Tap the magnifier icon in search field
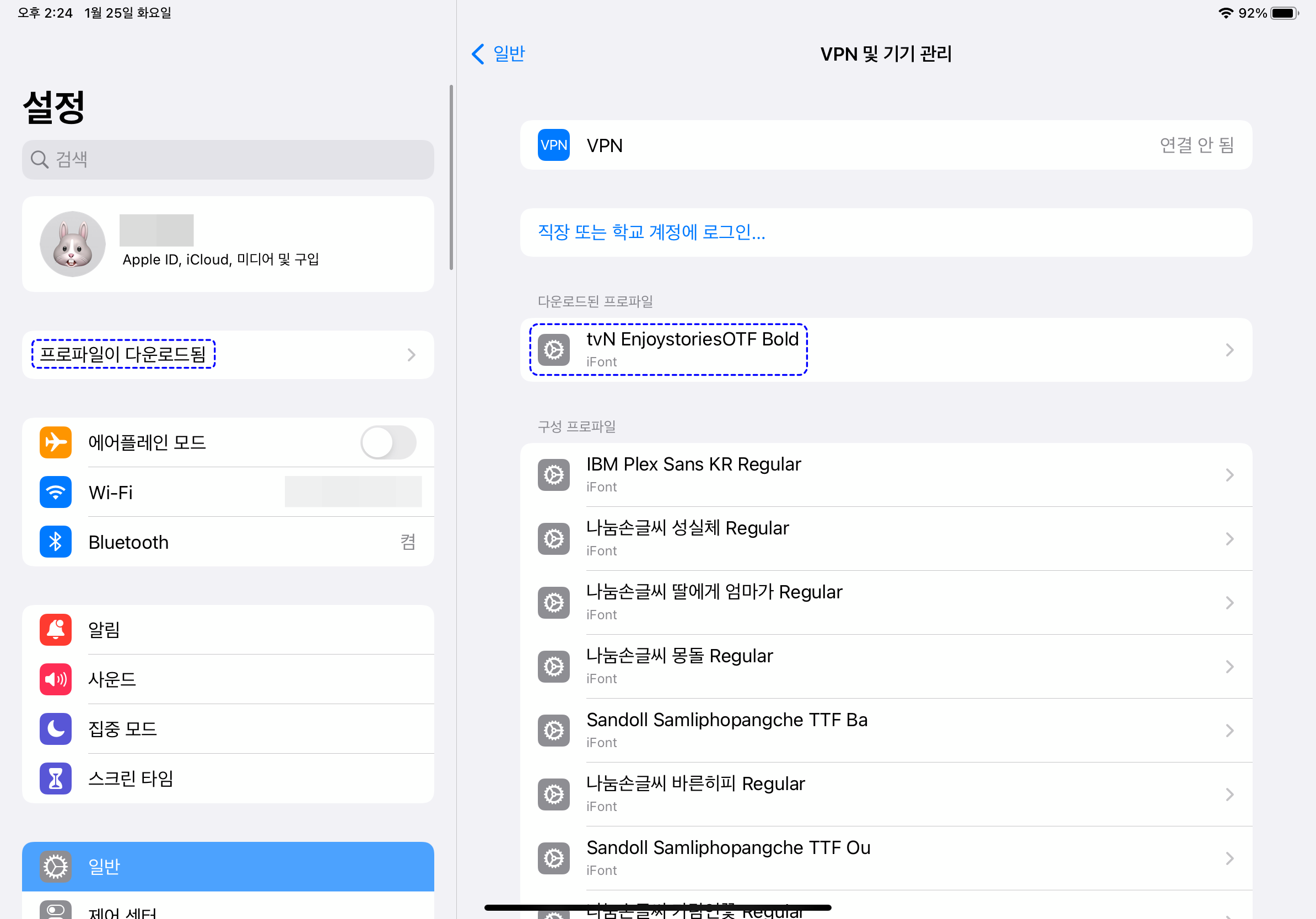The image size is (1316, 919). click(x=40, y=159)
